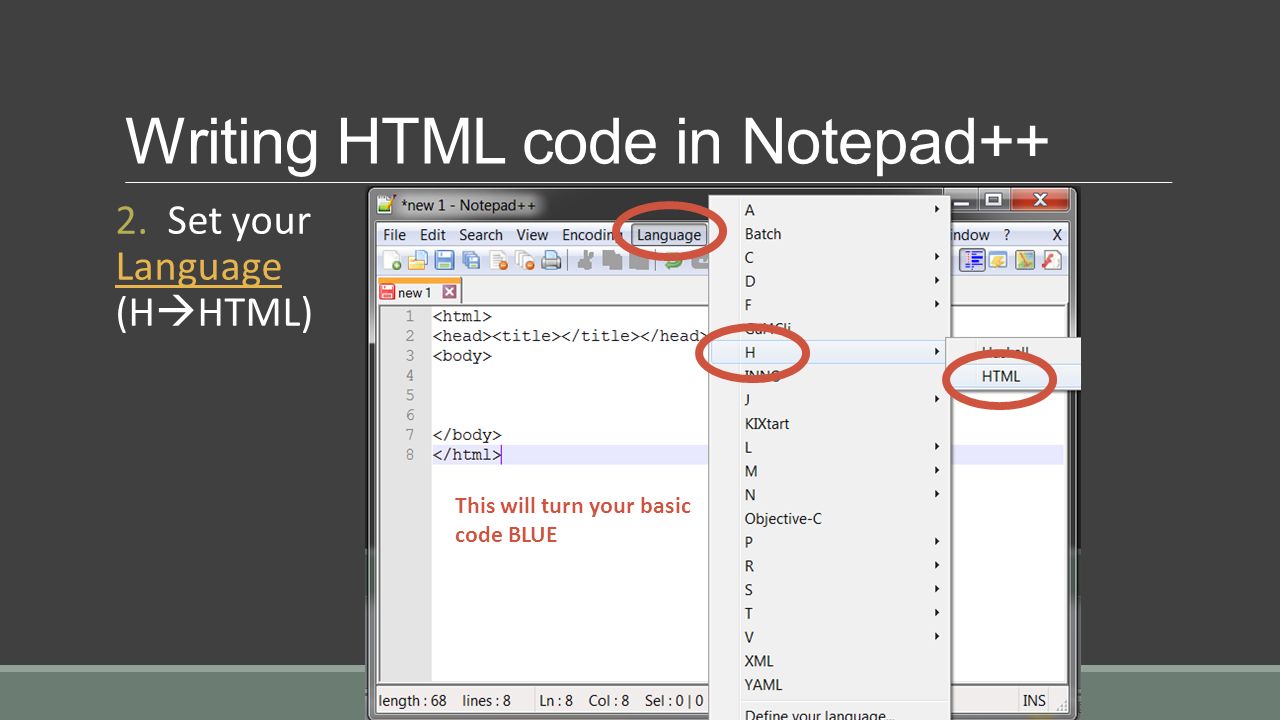1280x720 pixels.
Task: Click line number 5 in the margin
Action: pos(410,395)
